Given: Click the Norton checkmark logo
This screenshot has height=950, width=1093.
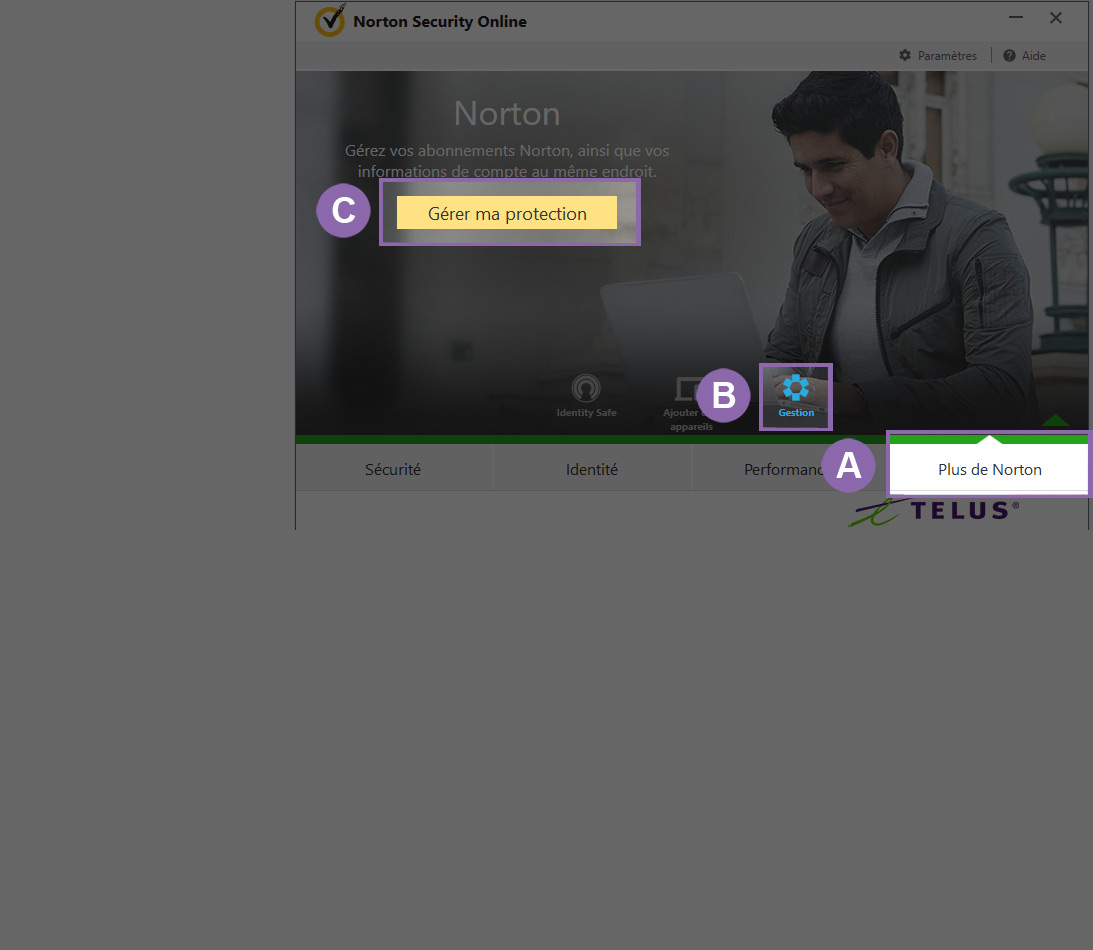Looking at the screenshot, I should pyautogui.click(x=330, y=20).
